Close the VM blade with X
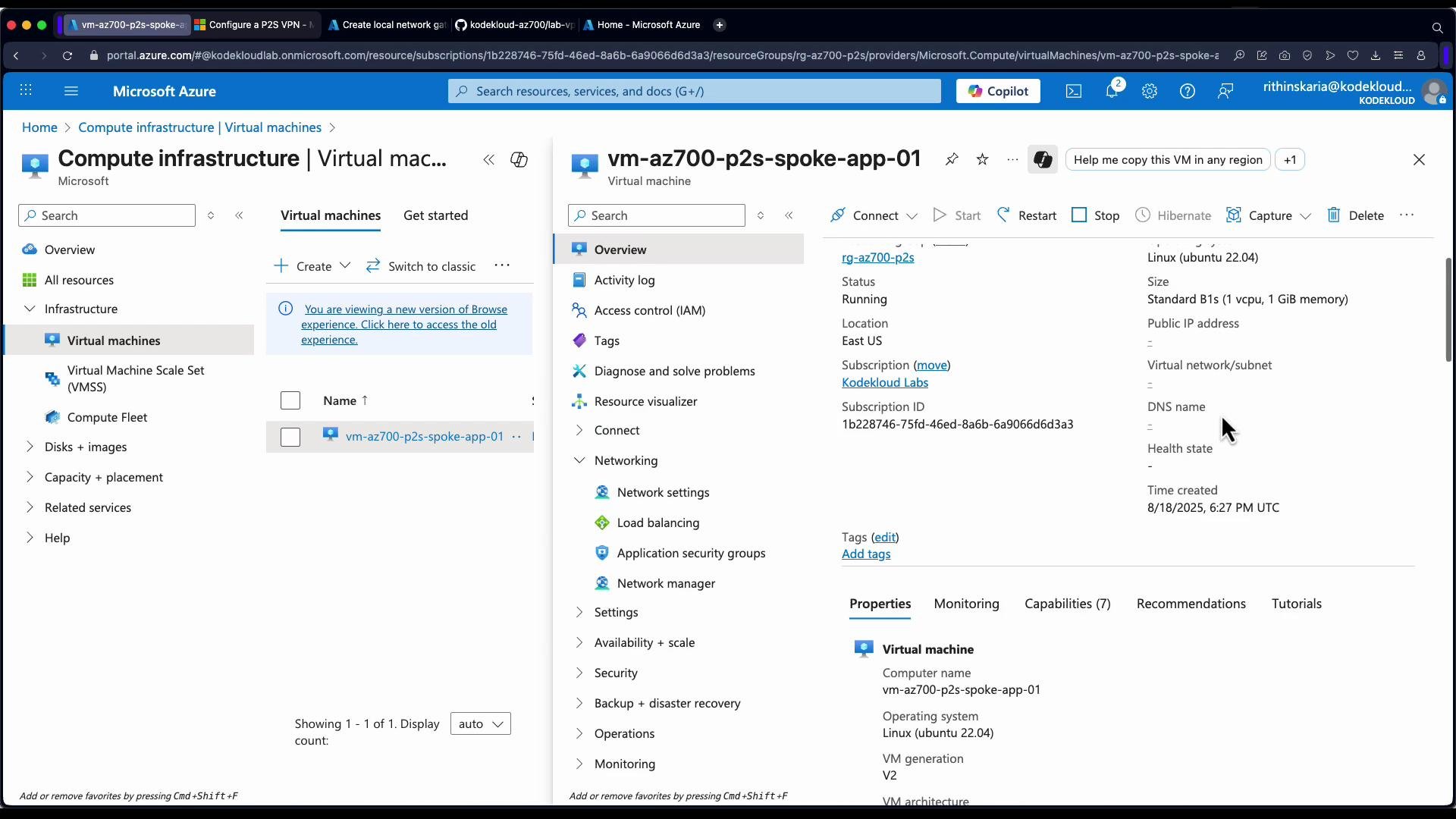This screenshot has width=1456, height=819. point(1419,160)
